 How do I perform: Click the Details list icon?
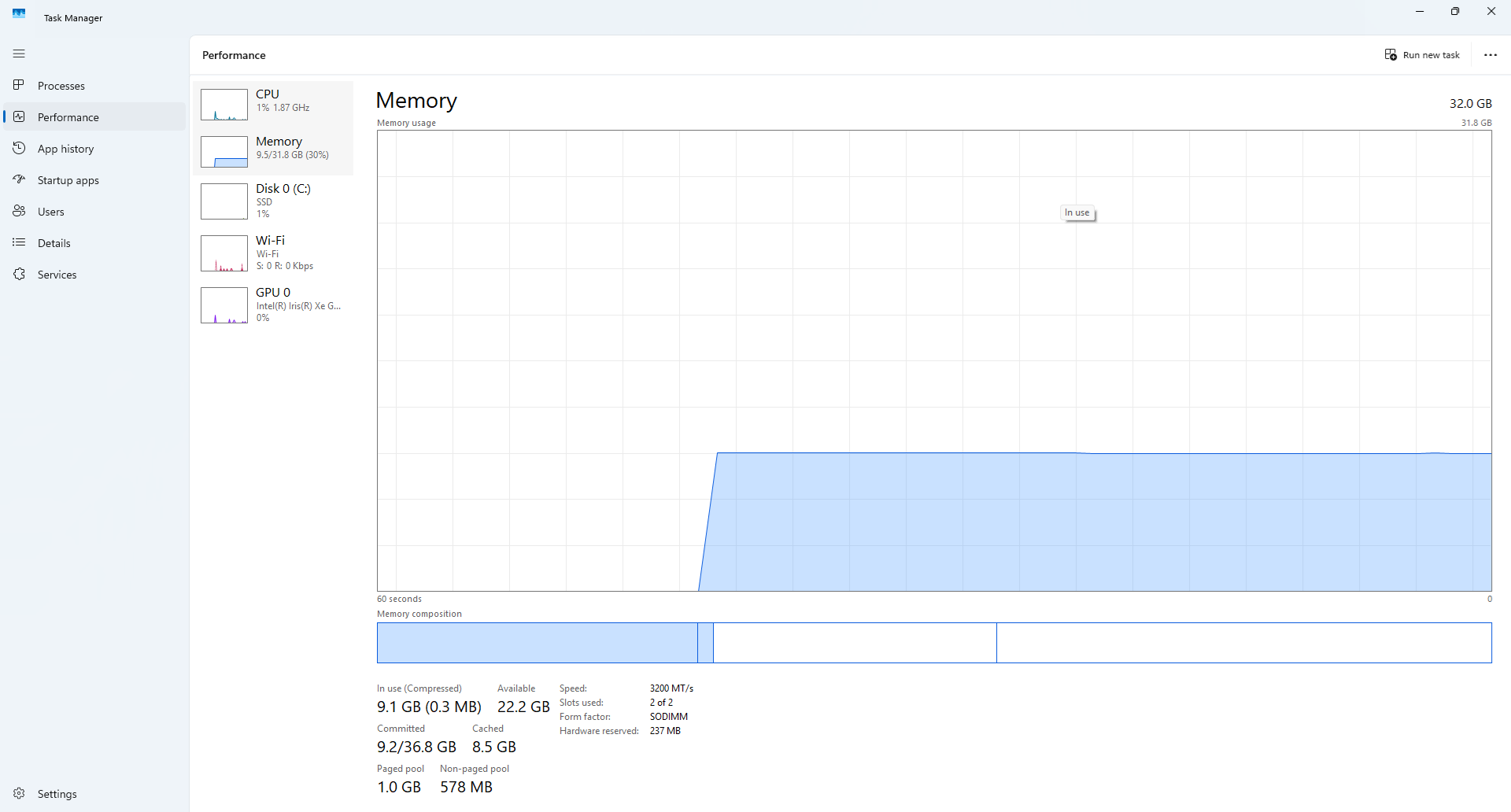tap(19, 242)
